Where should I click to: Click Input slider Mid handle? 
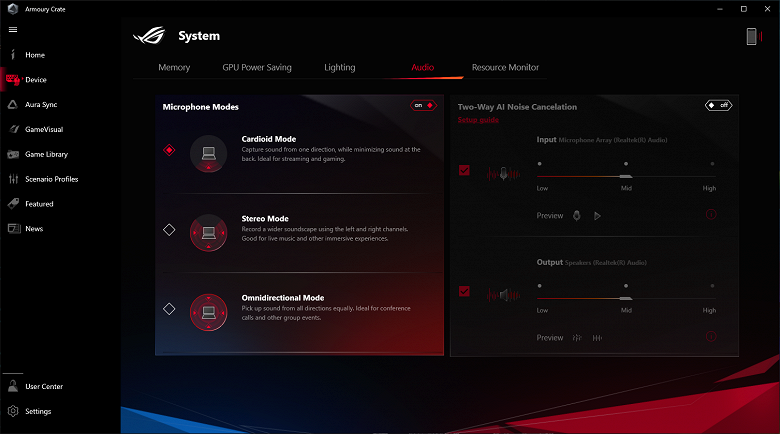pos(626,176)
